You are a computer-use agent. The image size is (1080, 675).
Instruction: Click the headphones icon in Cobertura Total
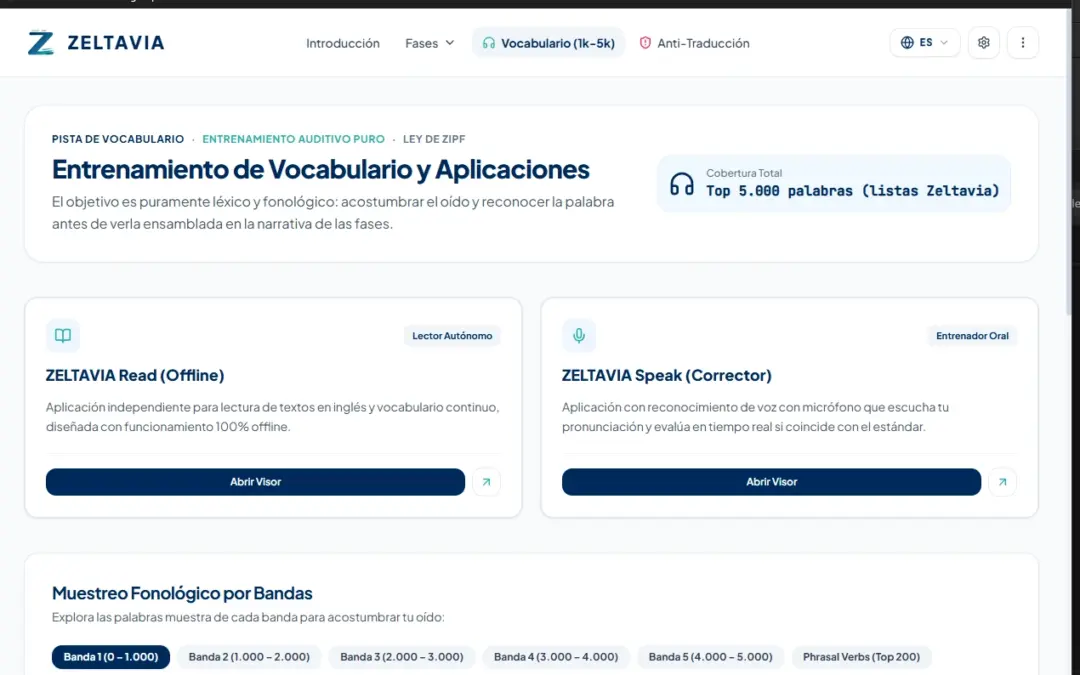[682, 183]
